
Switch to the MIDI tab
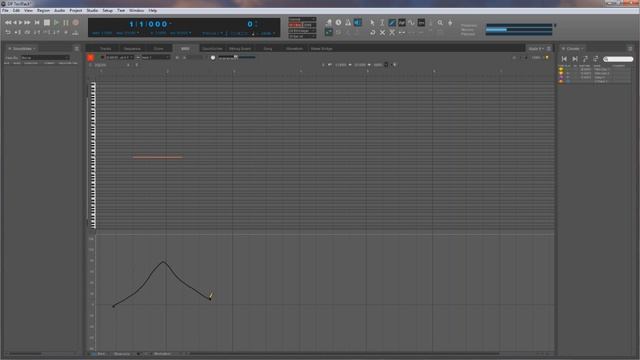coord(185,49)
